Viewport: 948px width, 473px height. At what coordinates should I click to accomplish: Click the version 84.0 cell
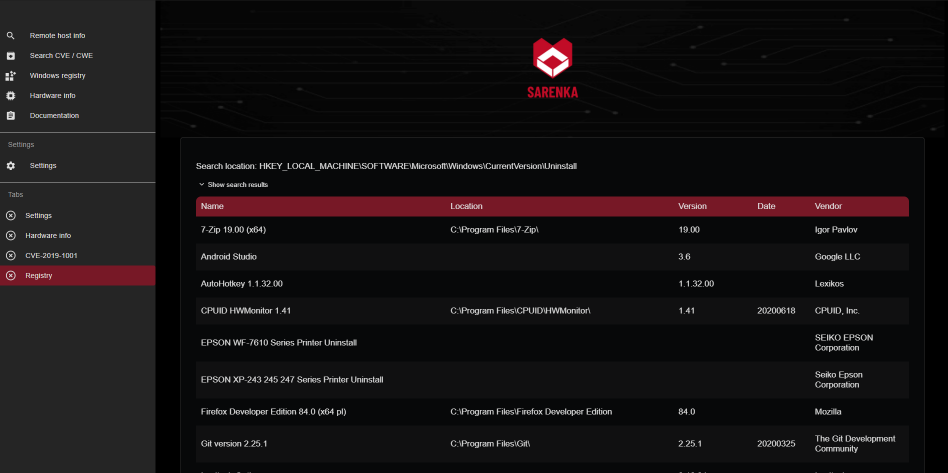click(x=687, y=411)
